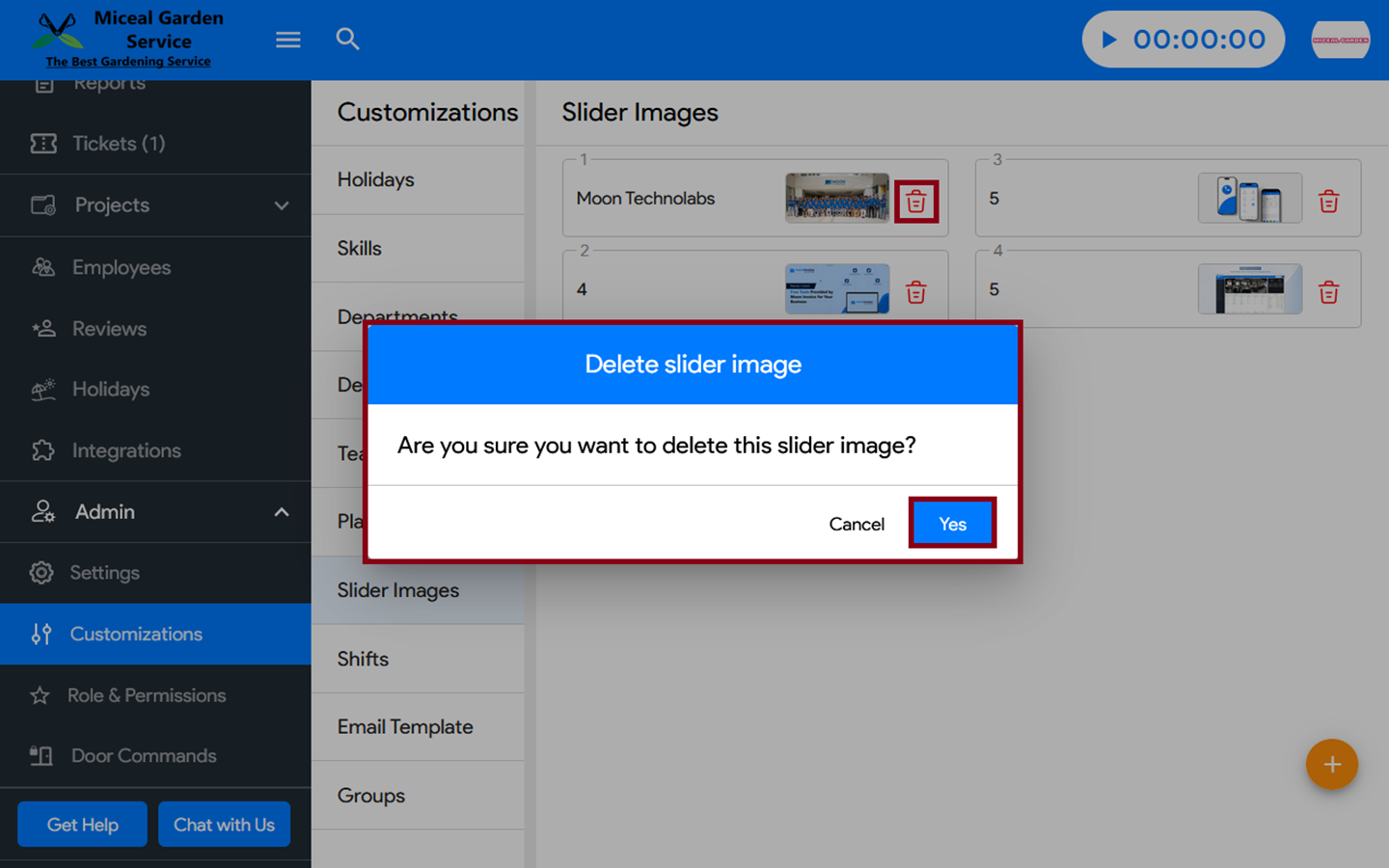Delete the Moon Technolabs slider image
Image resolution: width=1389 pixels, height=868 pixels.
click(x=915, y=202)
